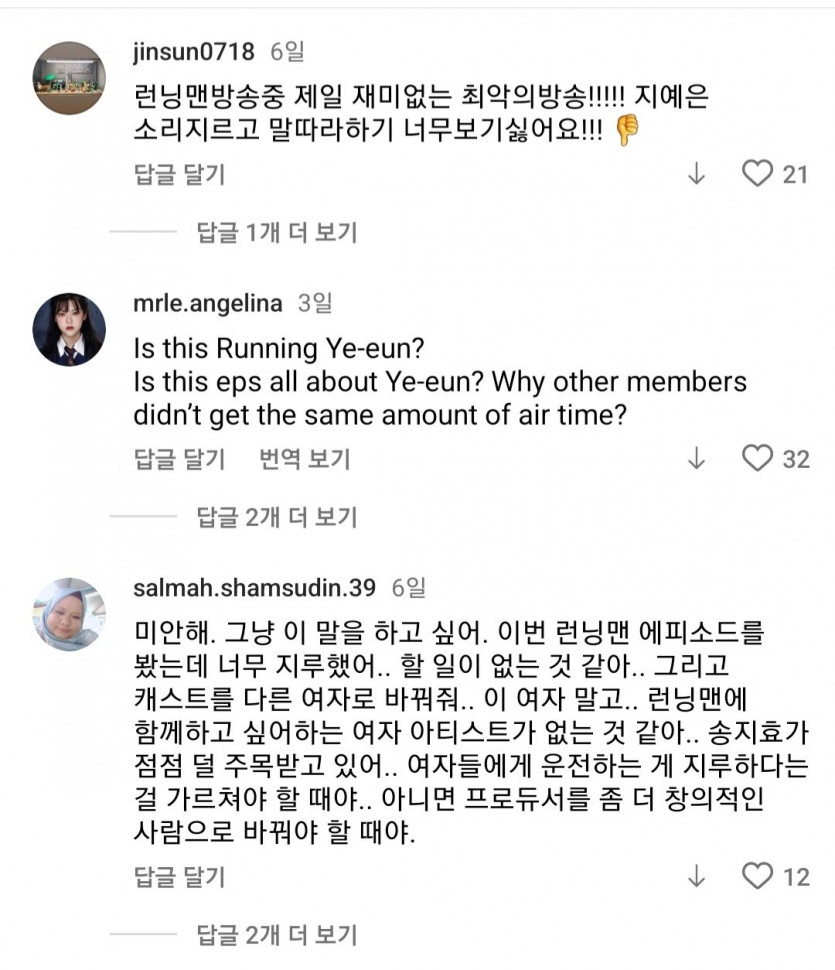Screen dimensions: 835x970
Task: Open jinsun0718's profile picture
Action: (x=69, y=78)
